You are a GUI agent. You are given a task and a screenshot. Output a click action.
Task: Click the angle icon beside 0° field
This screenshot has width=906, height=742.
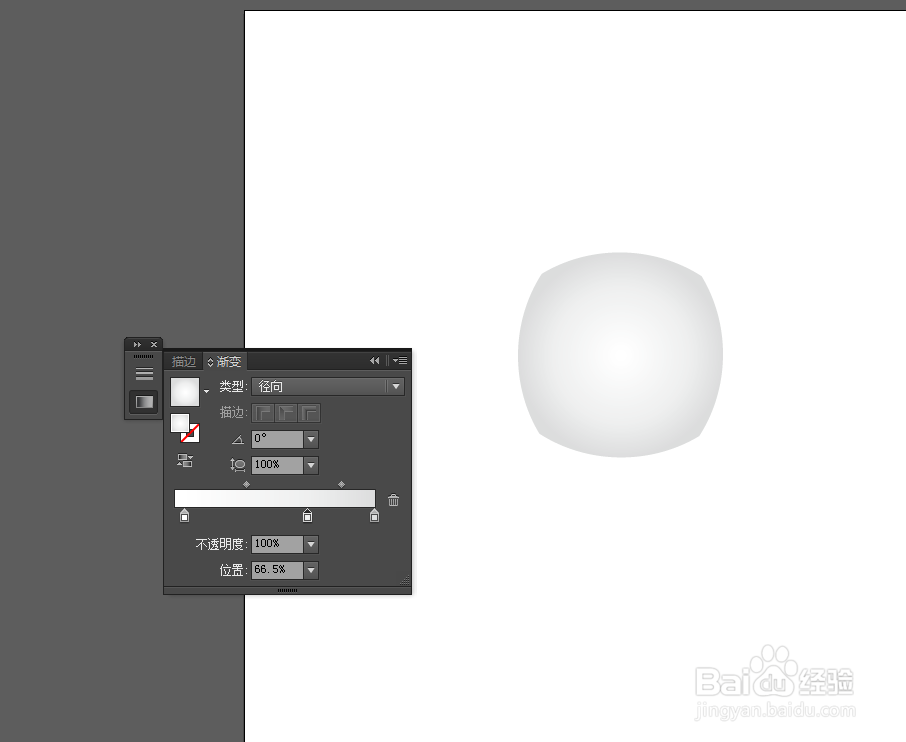pyautogui.click(x=237, y=440)
